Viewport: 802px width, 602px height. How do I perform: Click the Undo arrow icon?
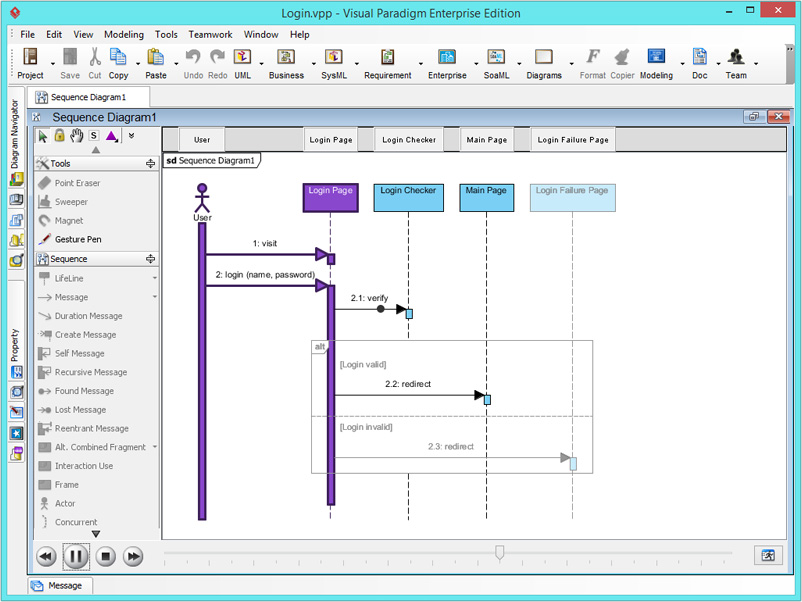[193, 56]
